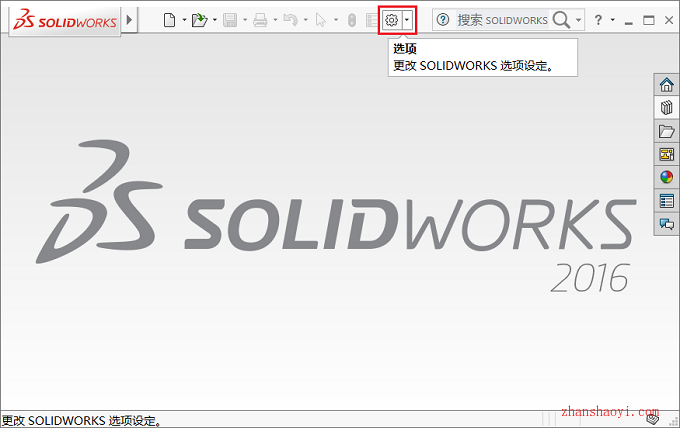This screenshot has width=680, height=428.
Task: Open the SOLIDWORKS Forum chat tab
Action: 667,224
